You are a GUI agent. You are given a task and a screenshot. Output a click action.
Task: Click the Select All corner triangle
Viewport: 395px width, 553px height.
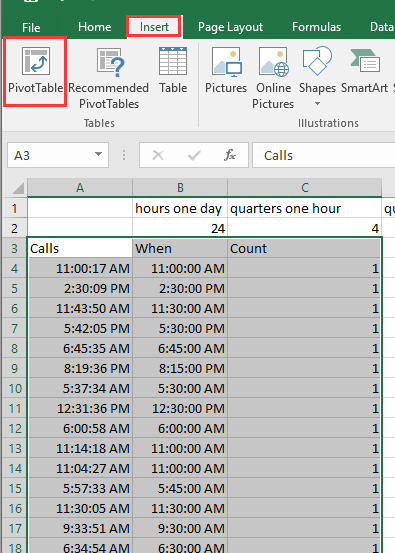(x=18, y=188)
